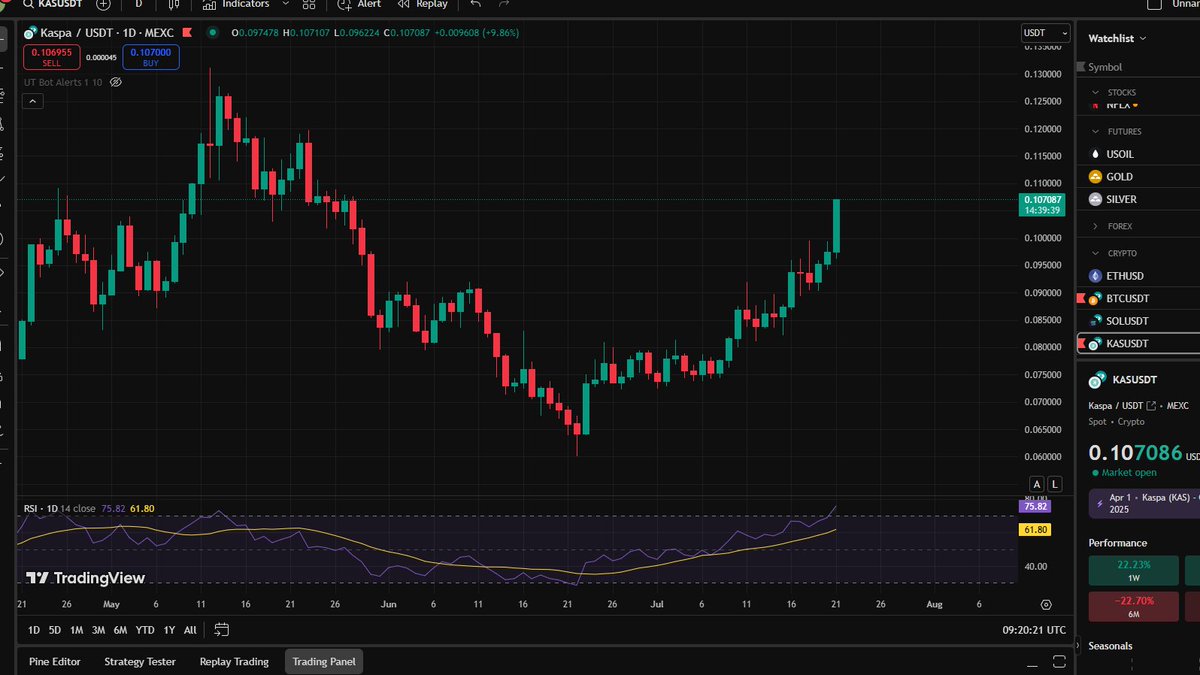The height and width of the screenshot is (675, 1200).
Task: Open the Indicators dialog
Action: [x=236, y=4]
